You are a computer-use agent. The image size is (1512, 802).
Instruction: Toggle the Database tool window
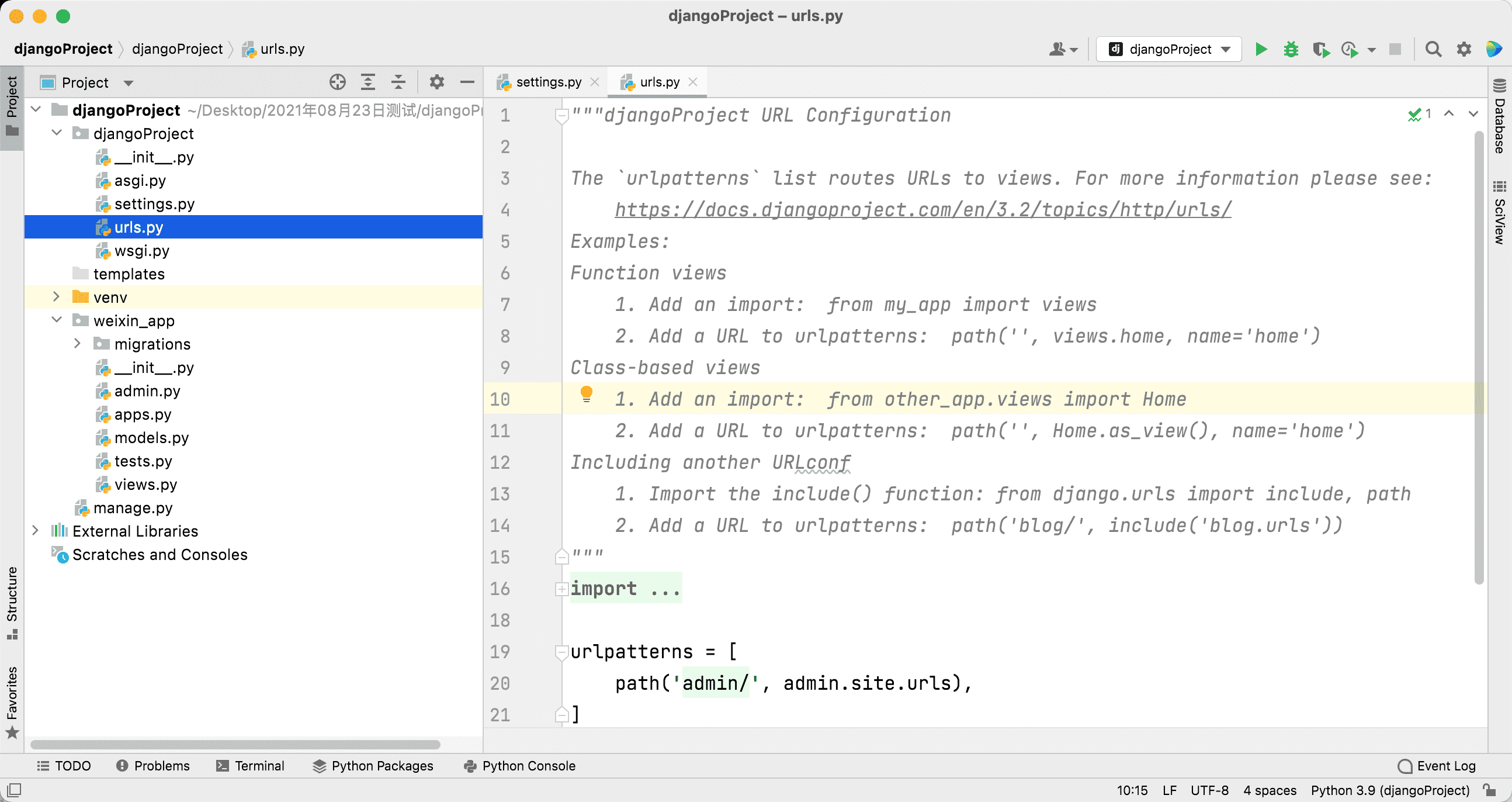tap(1500, 116)
